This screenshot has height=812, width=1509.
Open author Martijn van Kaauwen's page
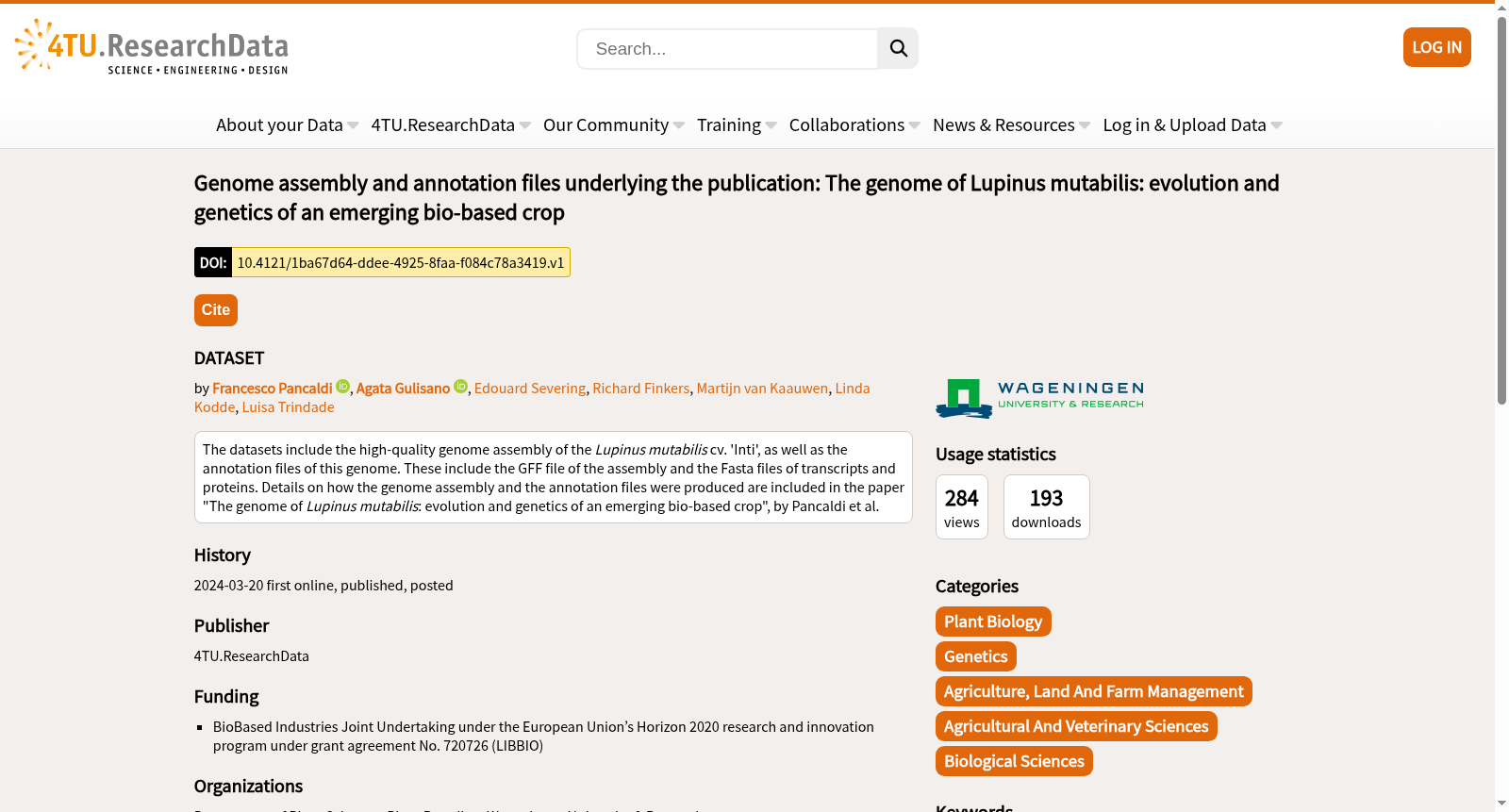pos(762,388)
